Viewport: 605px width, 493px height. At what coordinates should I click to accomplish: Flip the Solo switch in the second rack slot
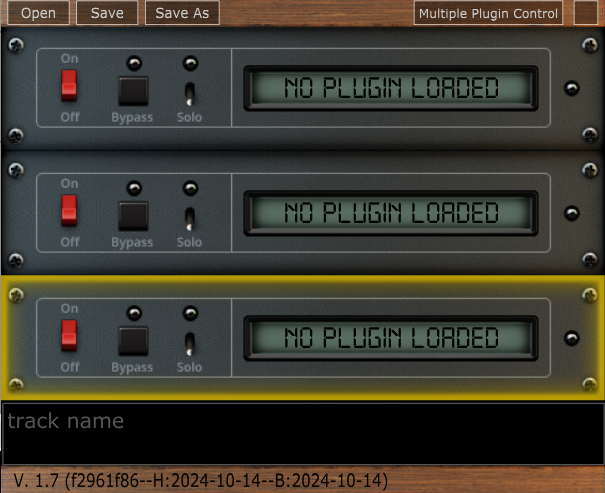[x=189, y=219]
